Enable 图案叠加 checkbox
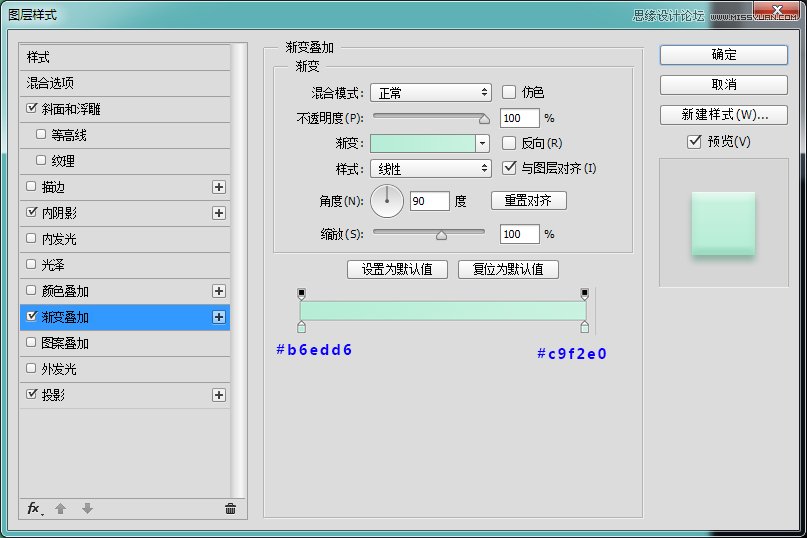 [x=31, y=342]
